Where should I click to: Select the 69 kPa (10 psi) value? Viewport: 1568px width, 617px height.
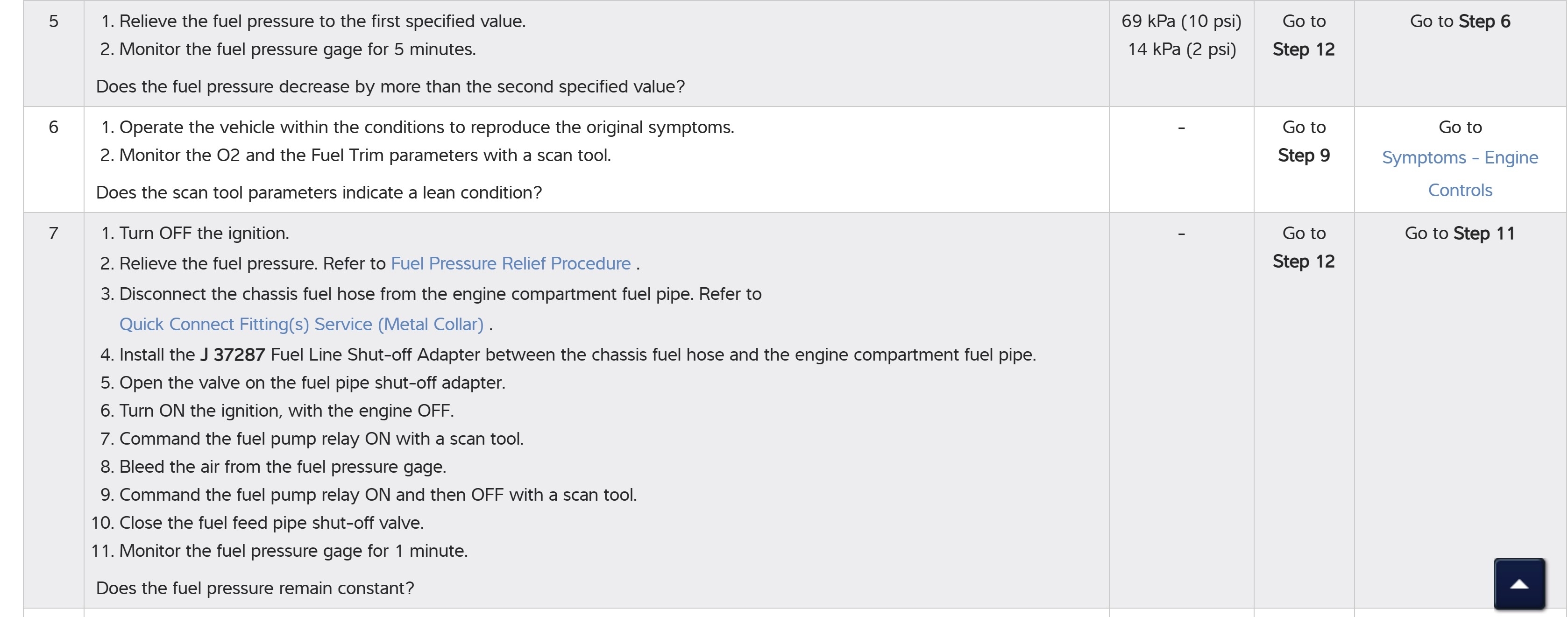tap(1181, 21)
